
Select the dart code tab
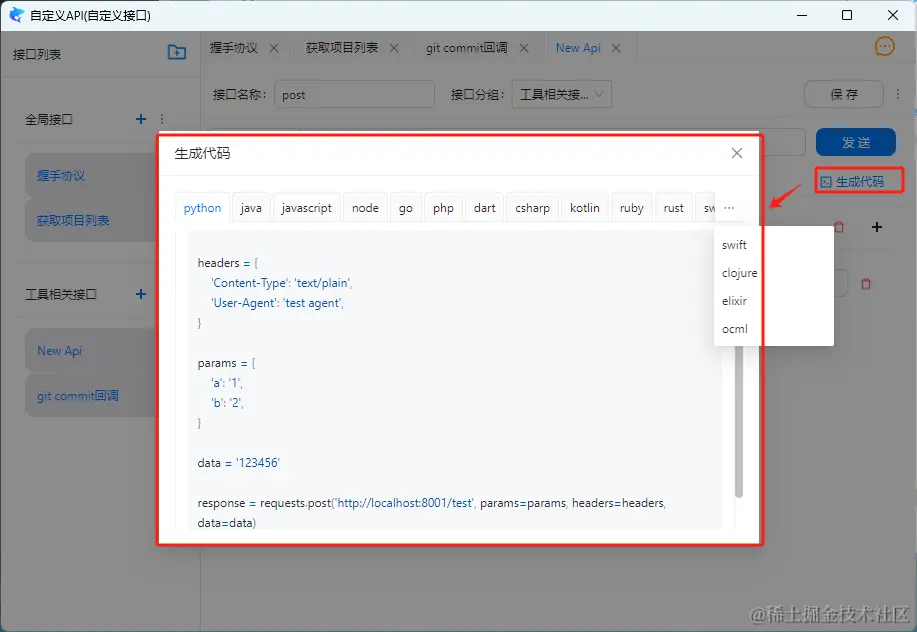click(485, 208)
